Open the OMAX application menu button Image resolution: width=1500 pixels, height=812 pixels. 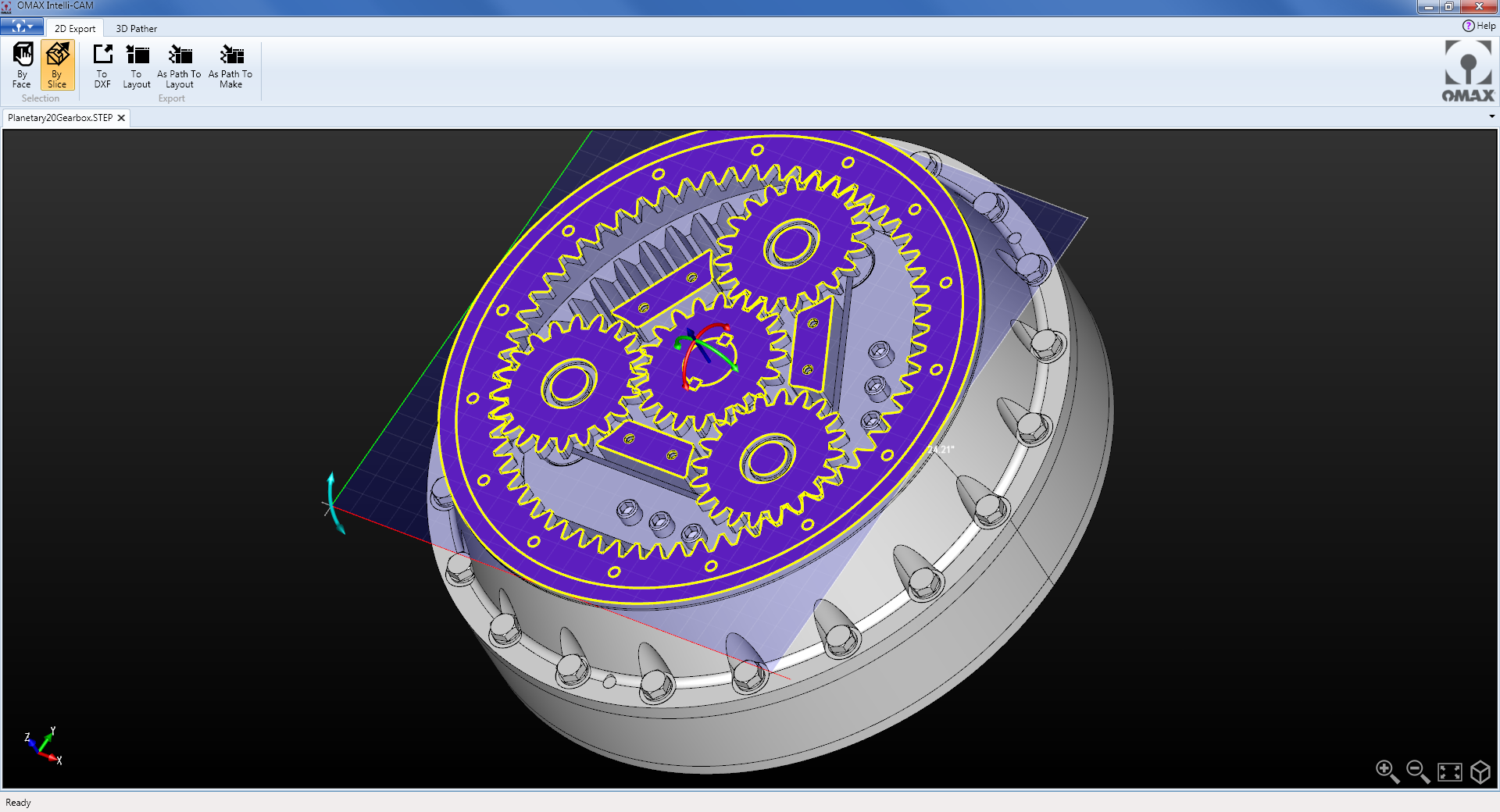[x=20, y=26]
